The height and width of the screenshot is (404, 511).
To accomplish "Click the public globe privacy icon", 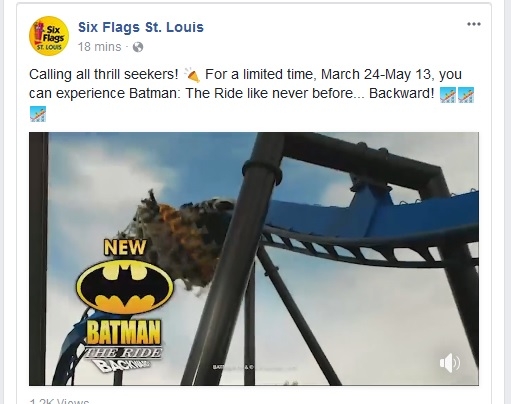I will (138, 47).
